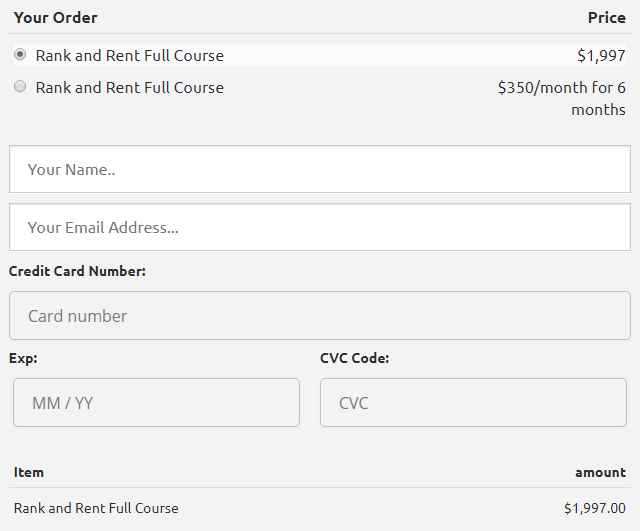The width and height of the screenshot is (640, 531).
Task: Click the Exp: label
Action: (x=23, y=358)
